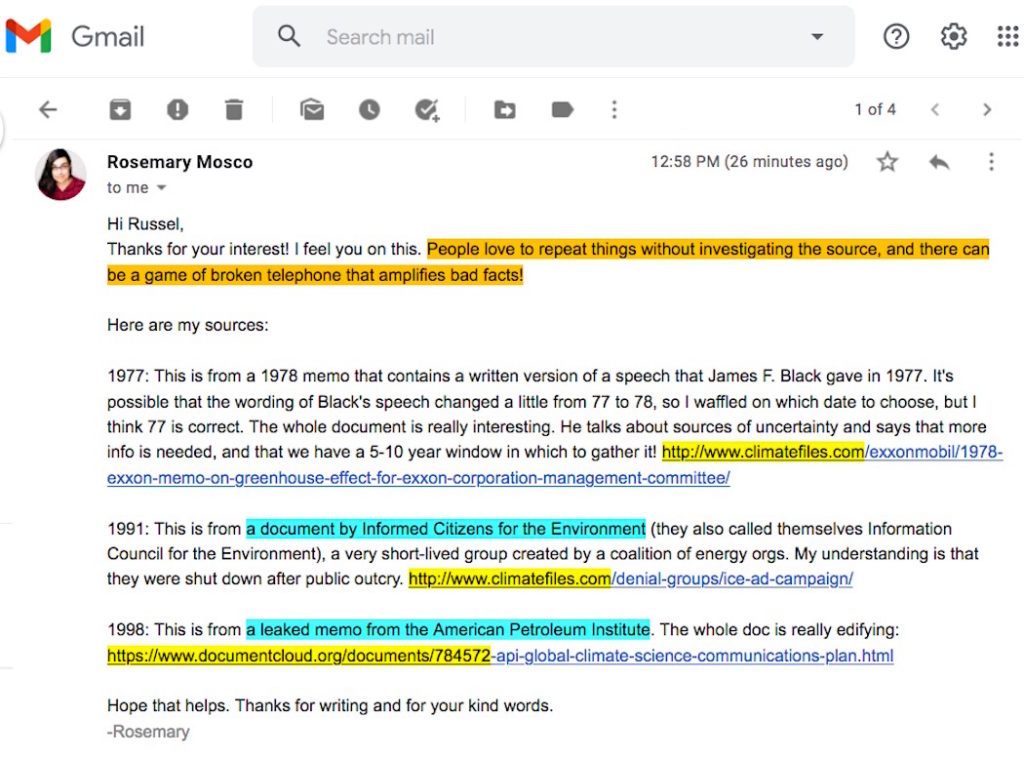Viewport: 1024px width, 757px height.
Task: Reply to Rosemary's email
Action: [939, 162]
